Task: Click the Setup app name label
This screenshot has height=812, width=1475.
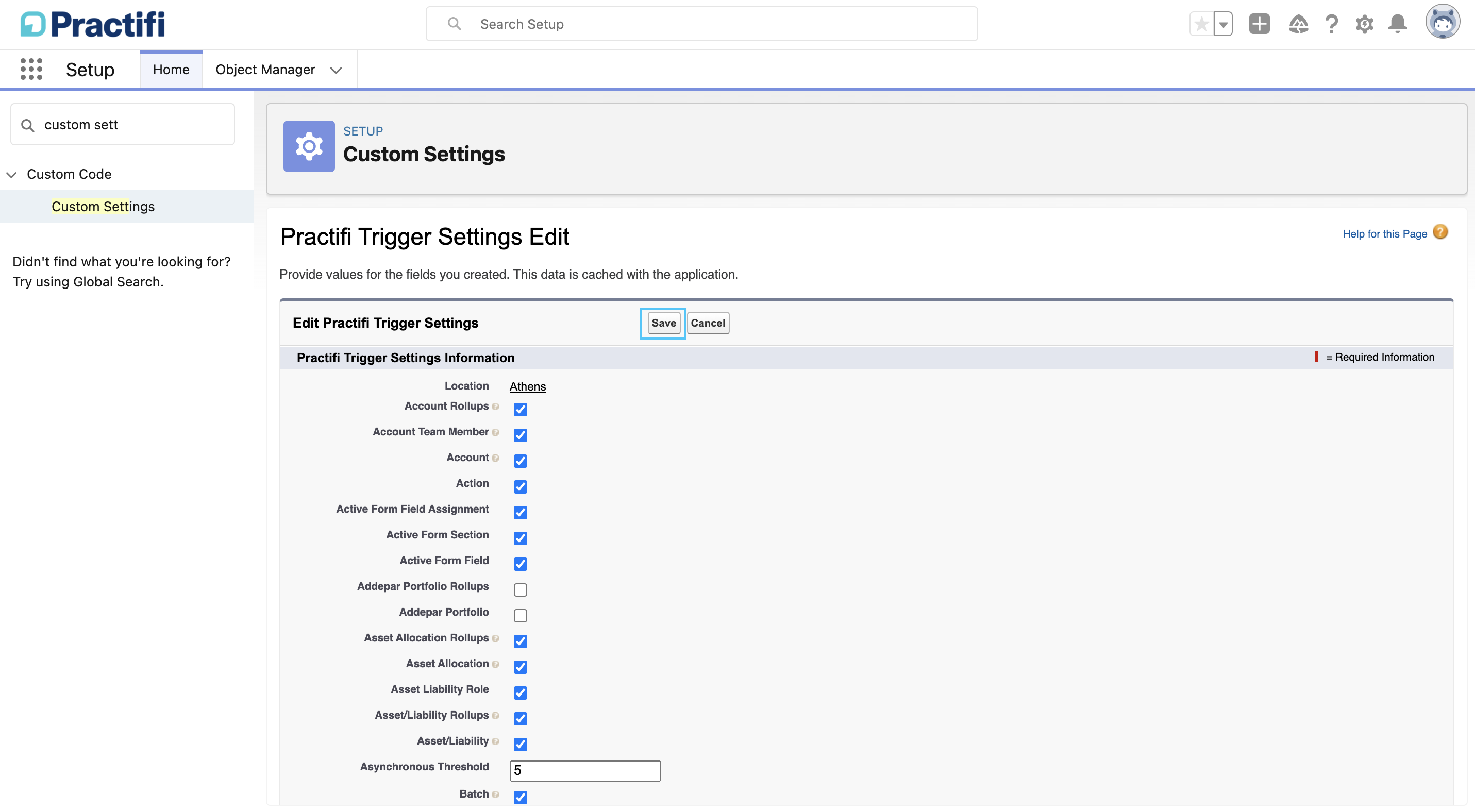Action: pyautogui.click(x=90, y=70)
